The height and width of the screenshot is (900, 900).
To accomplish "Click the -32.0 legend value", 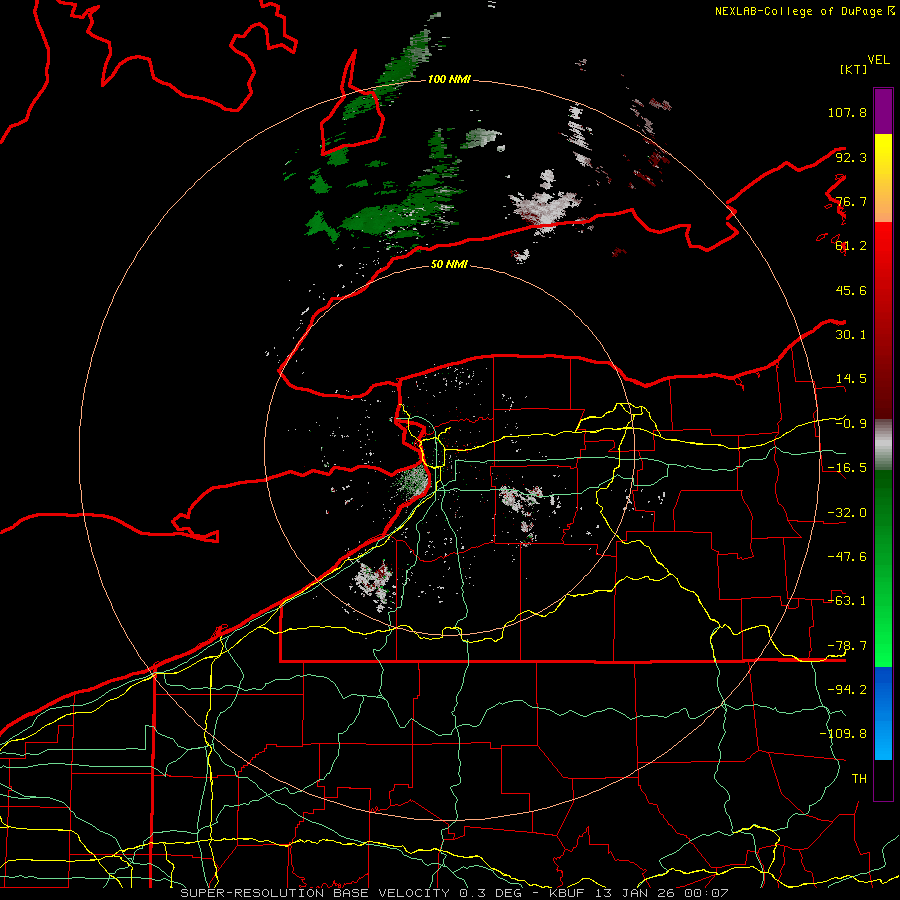I will click(847, 513).
